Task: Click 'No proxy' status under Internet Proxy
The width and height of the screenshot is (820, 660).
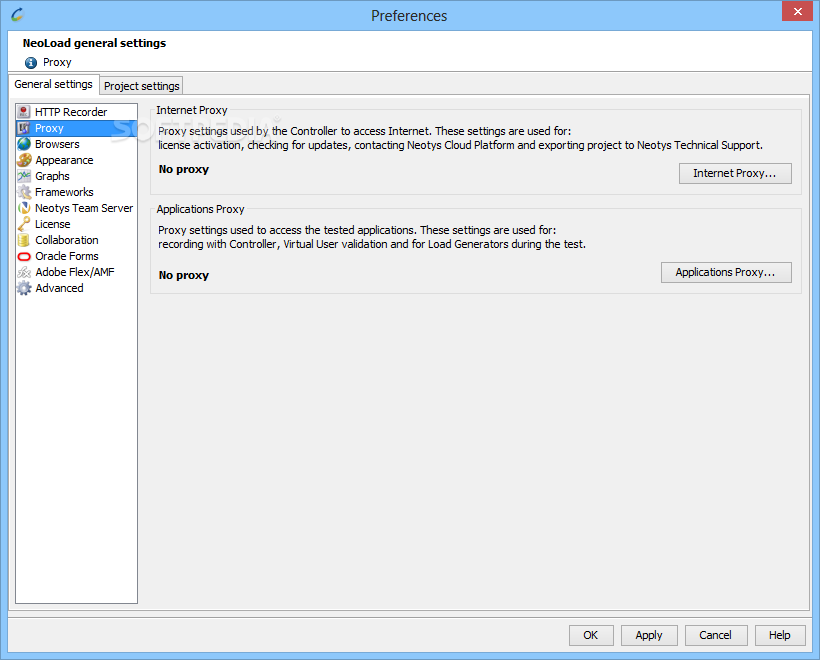Action: click(184, 169)
